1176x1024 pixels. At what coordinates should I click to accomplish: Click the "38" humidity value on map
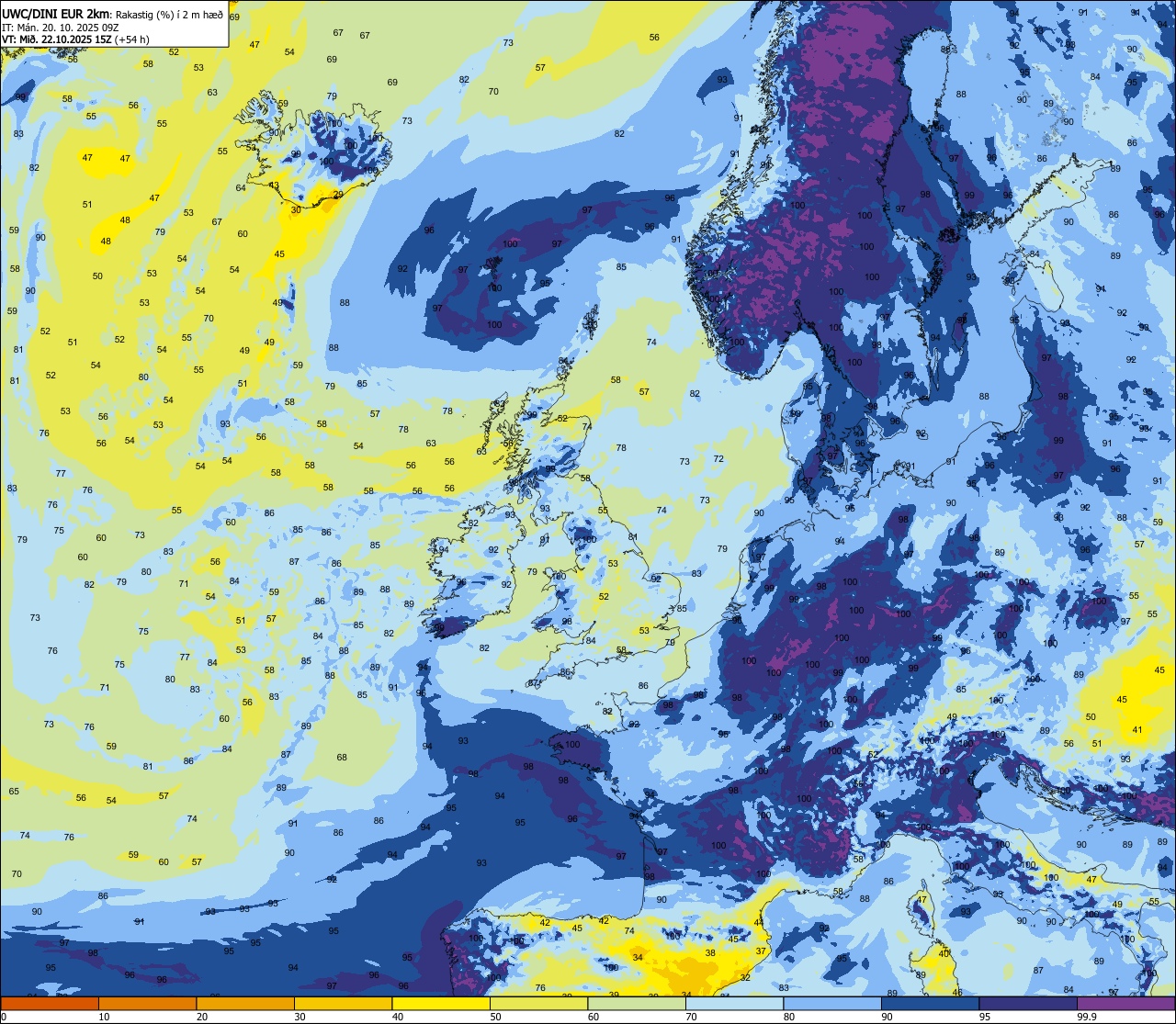[x=710, y=953]
